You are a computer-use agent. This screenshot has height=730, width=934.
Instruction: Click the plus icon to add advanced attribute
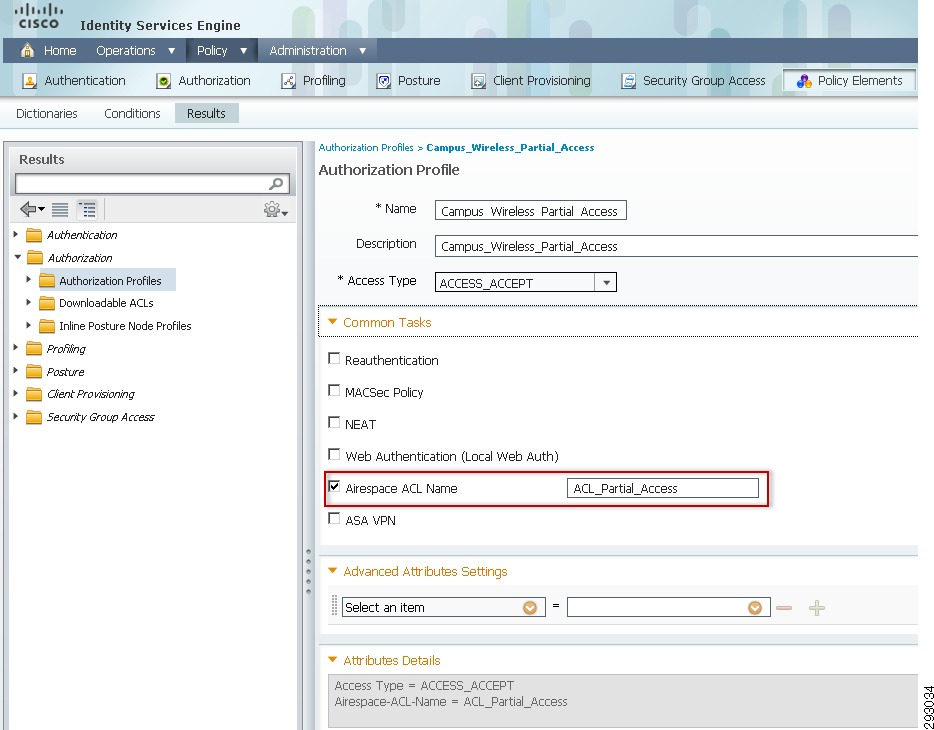817,608
